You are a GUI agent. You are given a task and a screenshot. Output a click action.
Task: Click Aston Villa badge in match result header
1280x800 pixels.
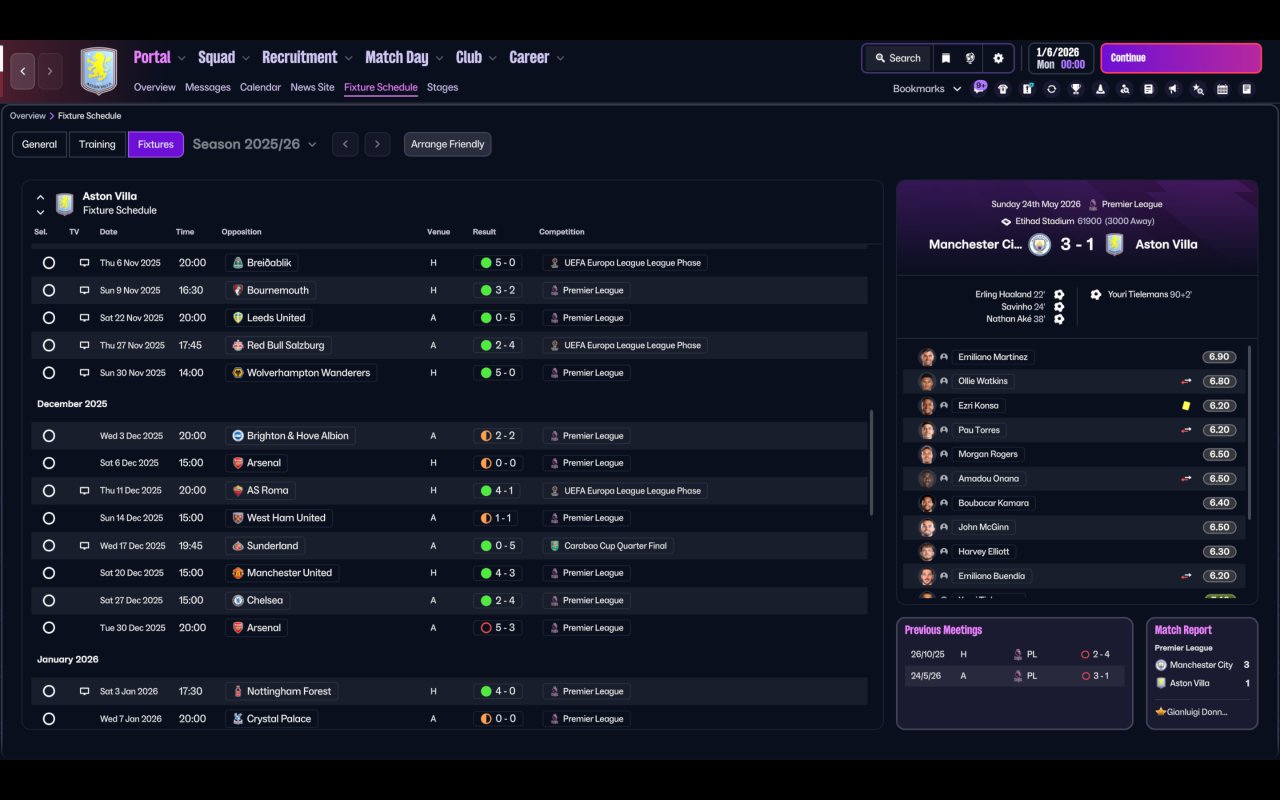click(1114, 244)
